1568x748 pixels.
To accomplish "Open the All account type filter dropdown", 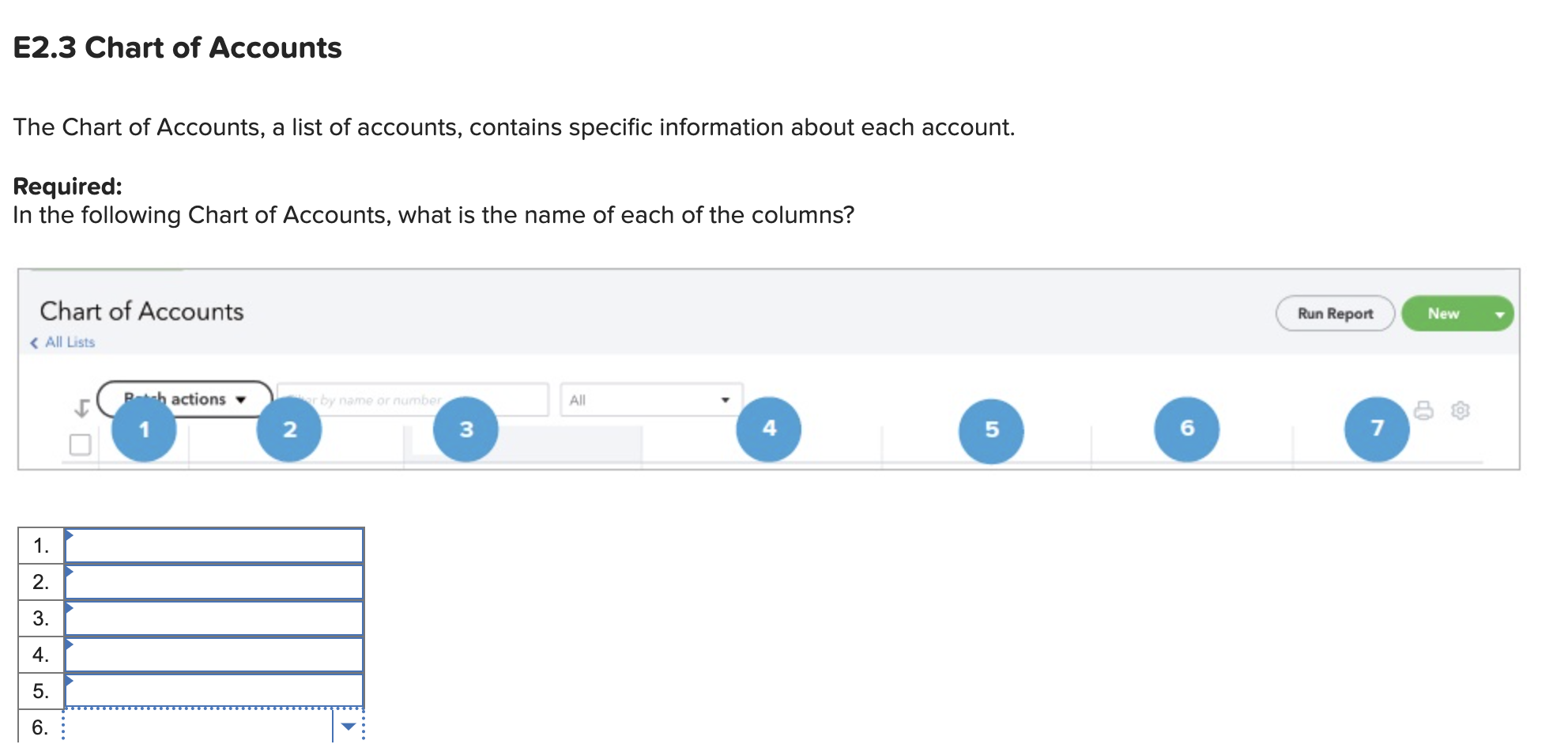I will 650,399.
